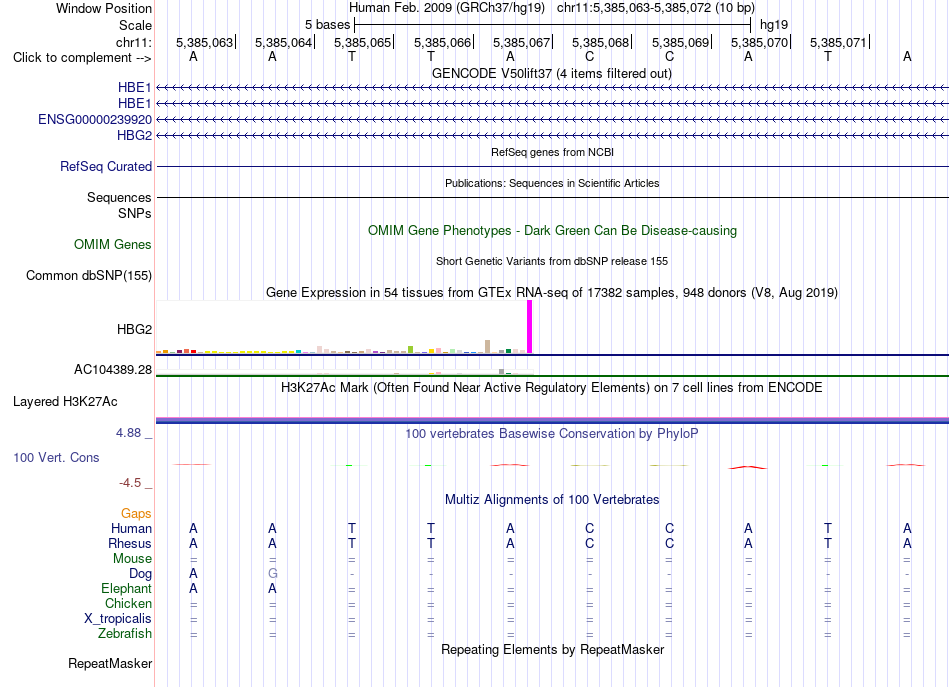Viewport: 950px width, 687px height.
Task: Click the X_tropicalis species row label
Action: [118, 619]
